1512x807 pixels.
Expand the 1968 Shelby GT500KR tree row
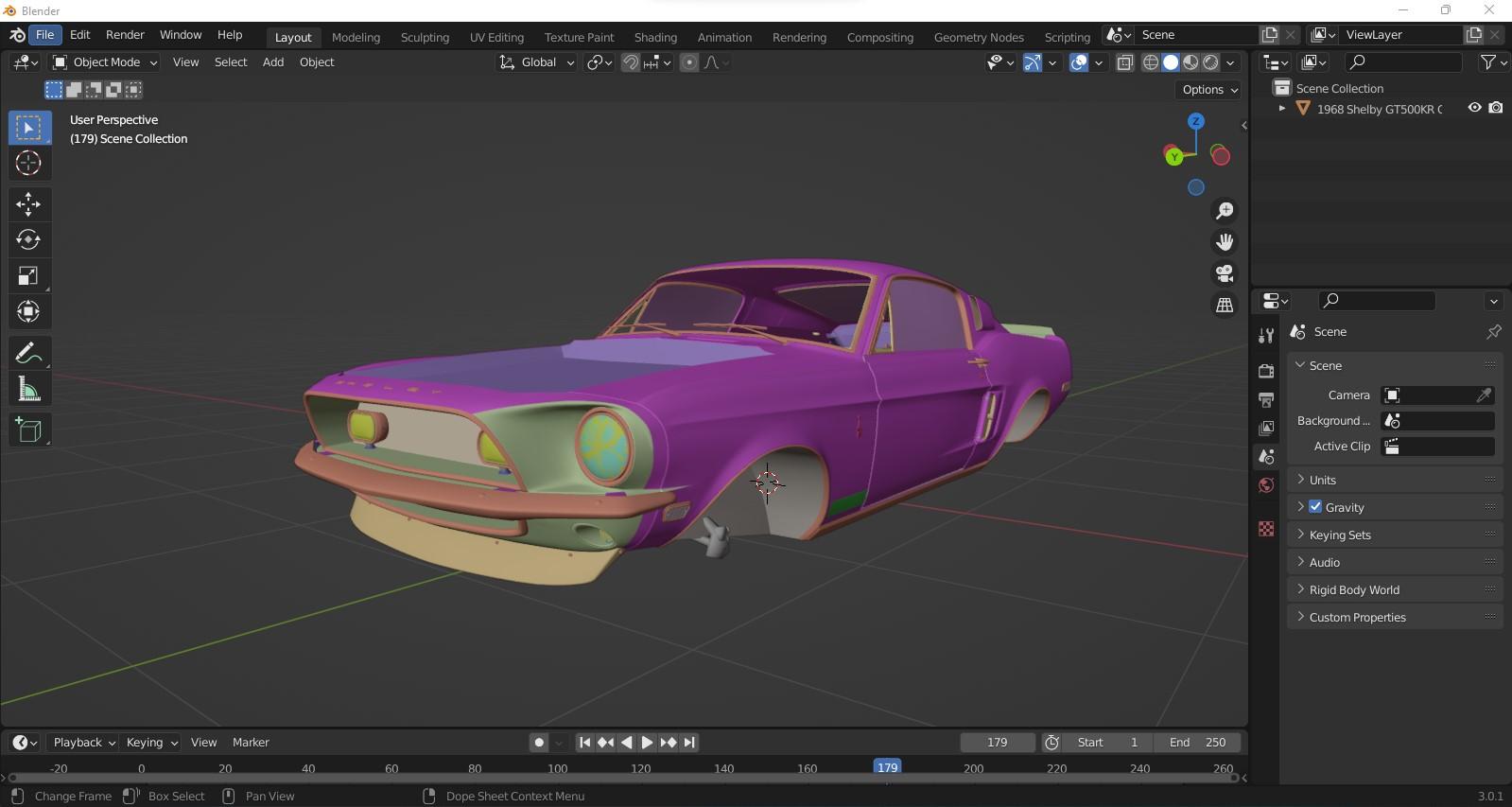(1281, 109)
